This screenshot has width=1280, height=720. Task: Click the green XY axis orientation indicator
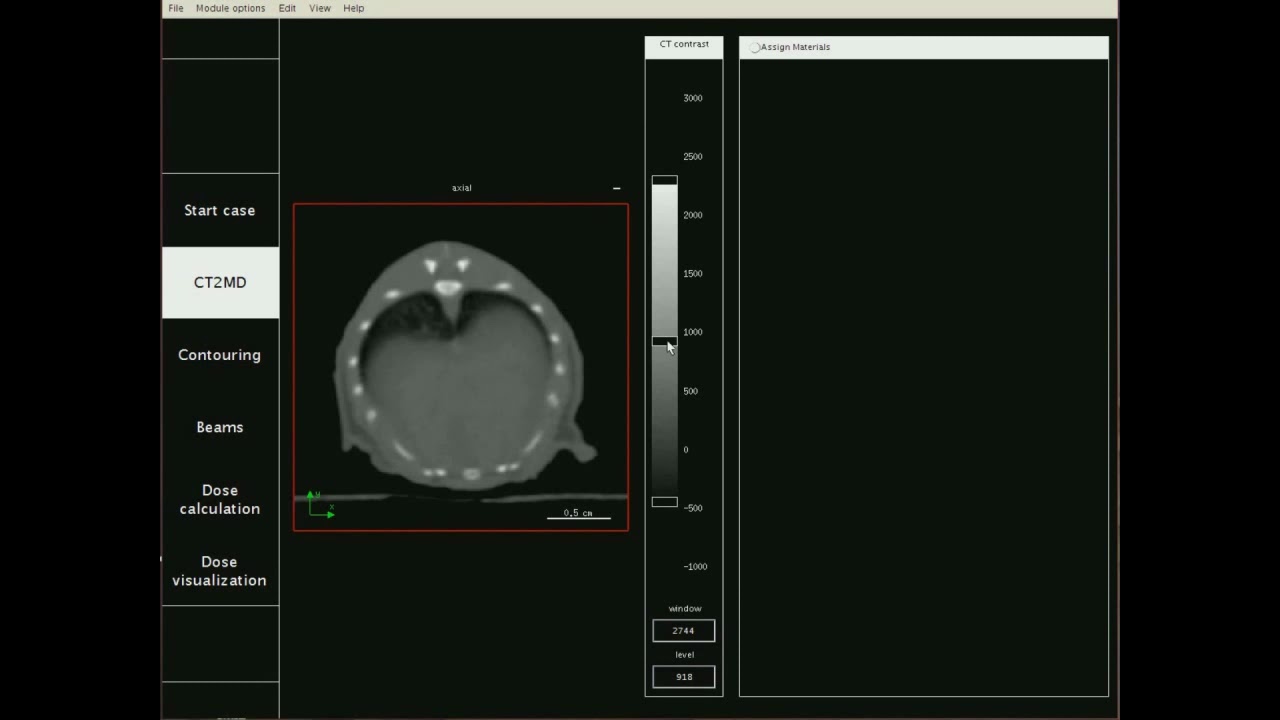tap(321, 504)
